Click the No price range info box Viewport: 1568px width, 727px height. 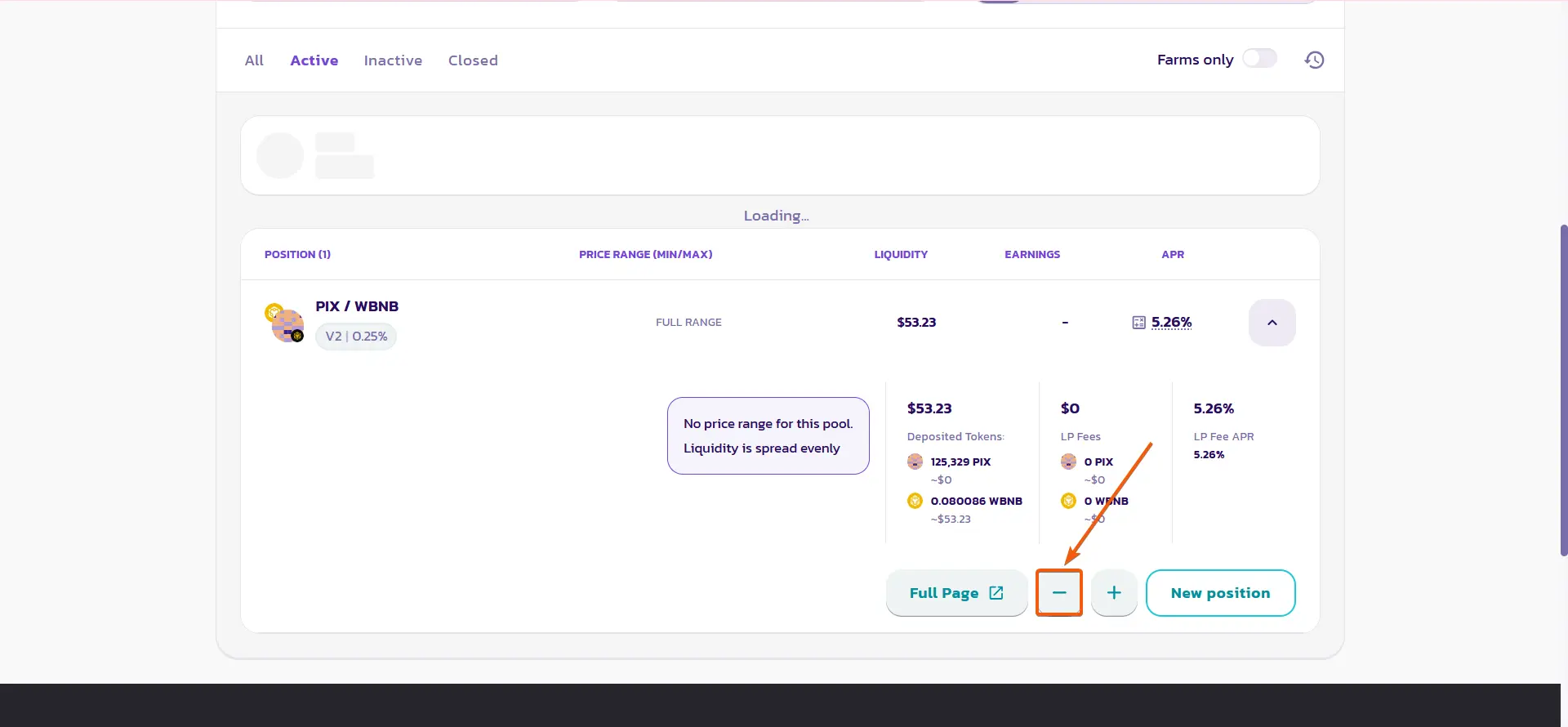(768, 436)
